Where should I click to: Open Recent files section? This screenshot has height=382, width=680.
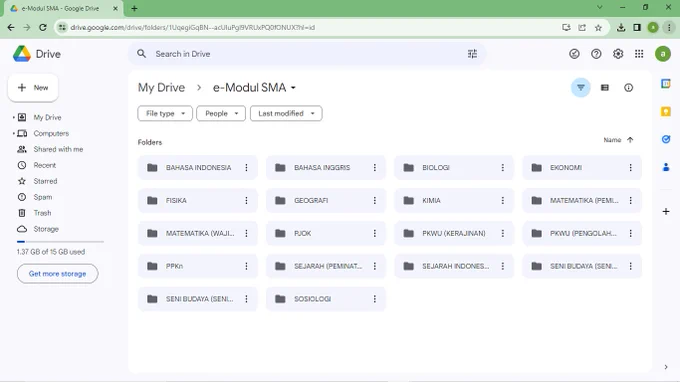[45, 165]
